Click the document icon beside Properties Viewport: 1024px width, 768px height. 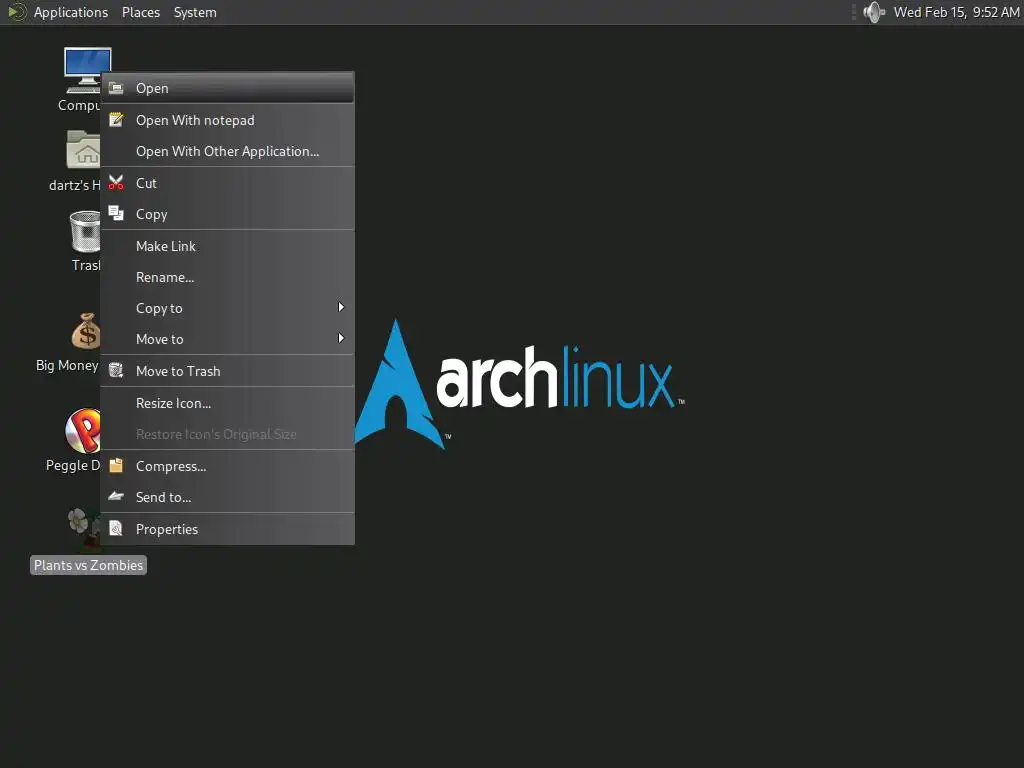[x=116, y=528]
